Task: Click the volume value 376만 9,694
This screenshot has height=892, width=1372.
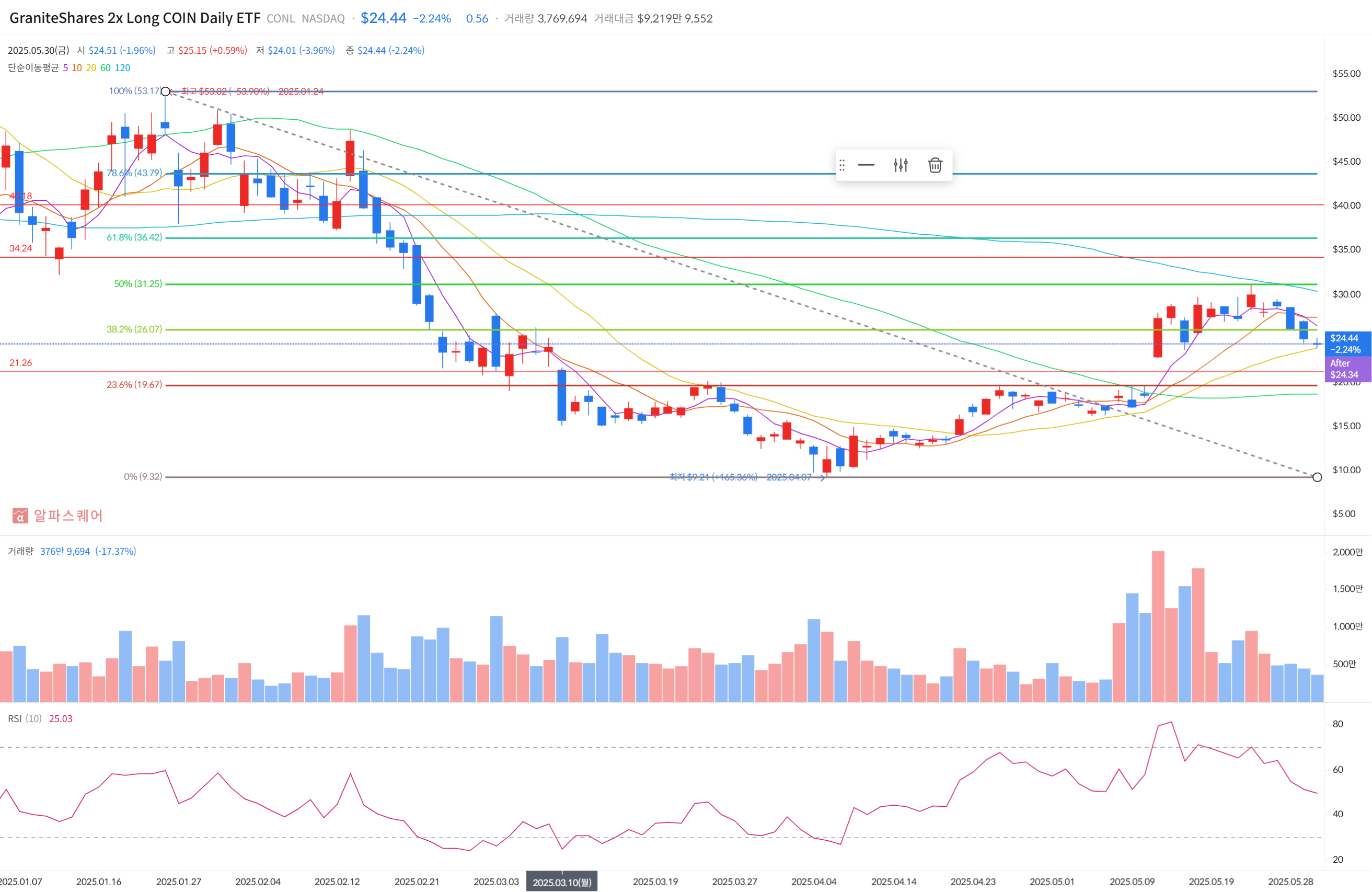Action: [x=65, y=551]
